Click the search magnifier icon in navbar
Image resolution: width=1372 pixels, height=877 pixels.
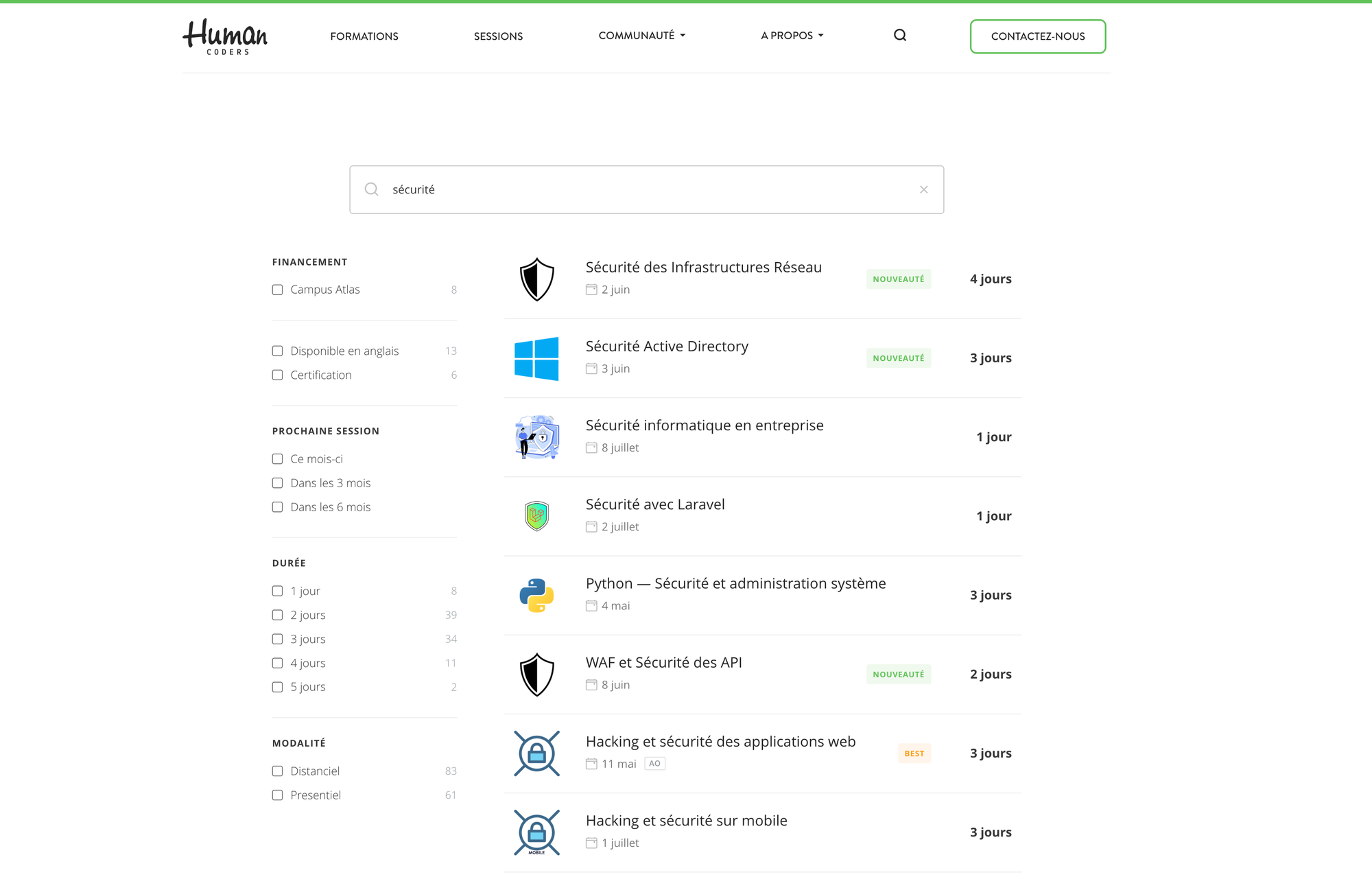tap(900, 36)
